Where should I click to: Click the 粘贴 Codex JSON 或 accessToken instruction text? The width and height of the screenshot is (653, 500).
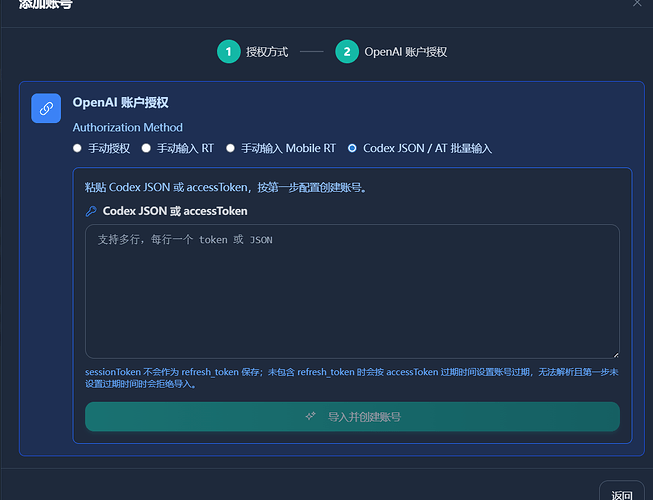pos(225,187)
